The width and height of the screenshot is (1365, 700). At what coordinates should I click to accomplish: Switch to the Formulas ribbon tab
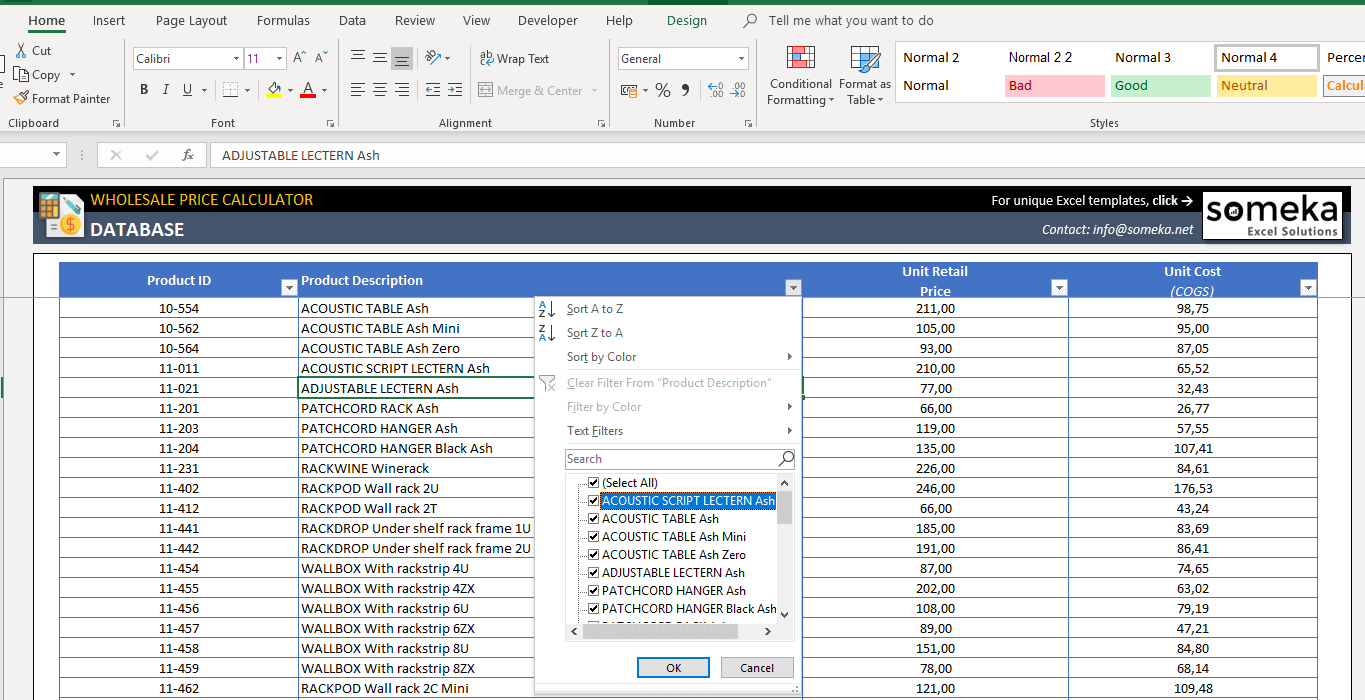(283, 20)
